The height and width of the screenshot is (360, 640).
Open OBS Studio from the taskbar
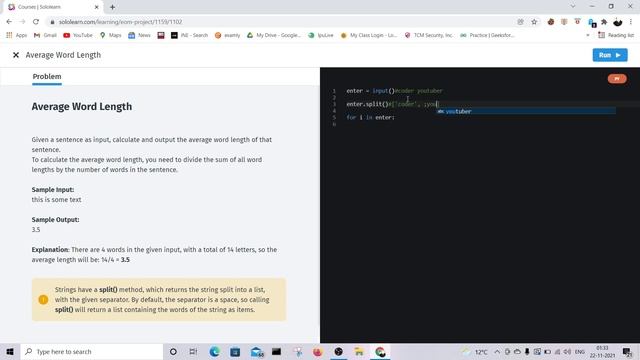[338, 351]
